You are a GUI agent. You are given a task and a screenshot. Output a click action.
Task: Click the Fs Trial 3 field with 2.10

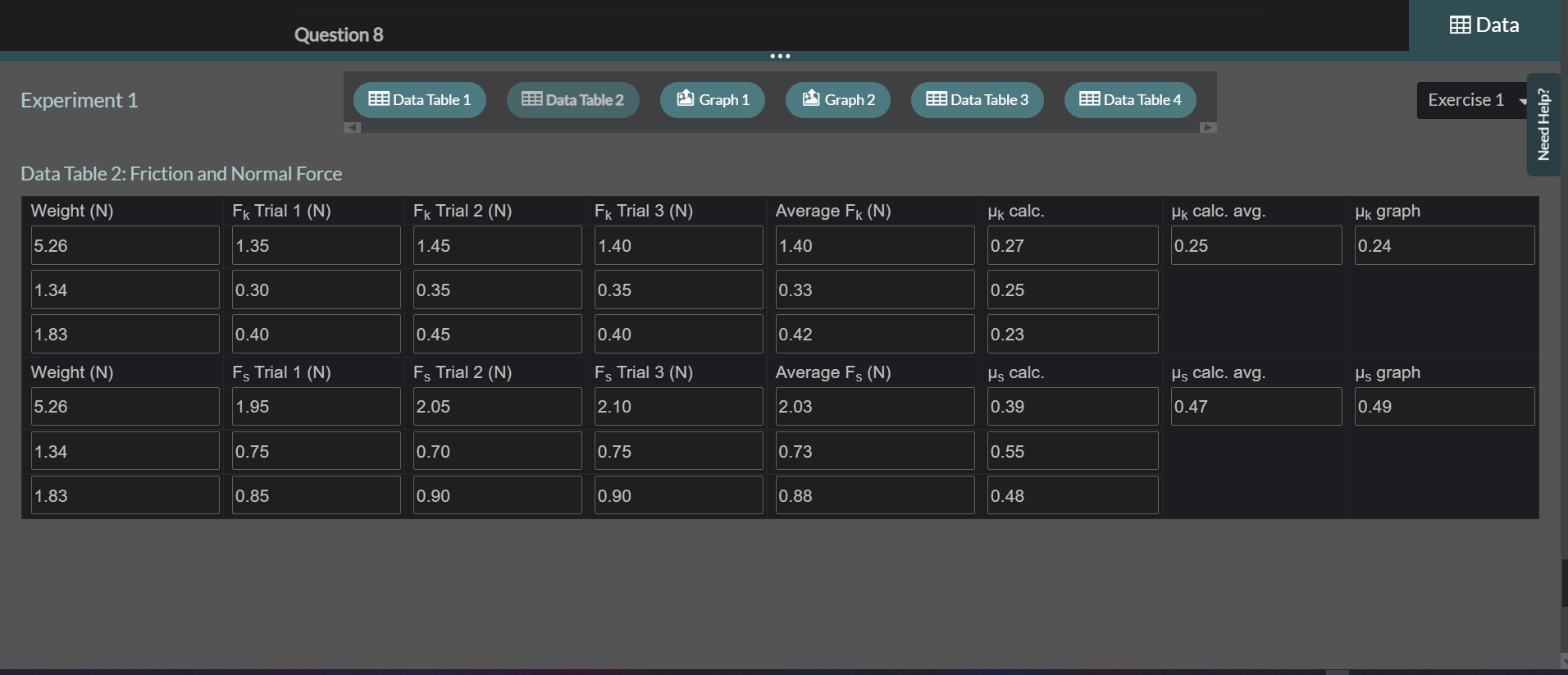tap(679, 406)
